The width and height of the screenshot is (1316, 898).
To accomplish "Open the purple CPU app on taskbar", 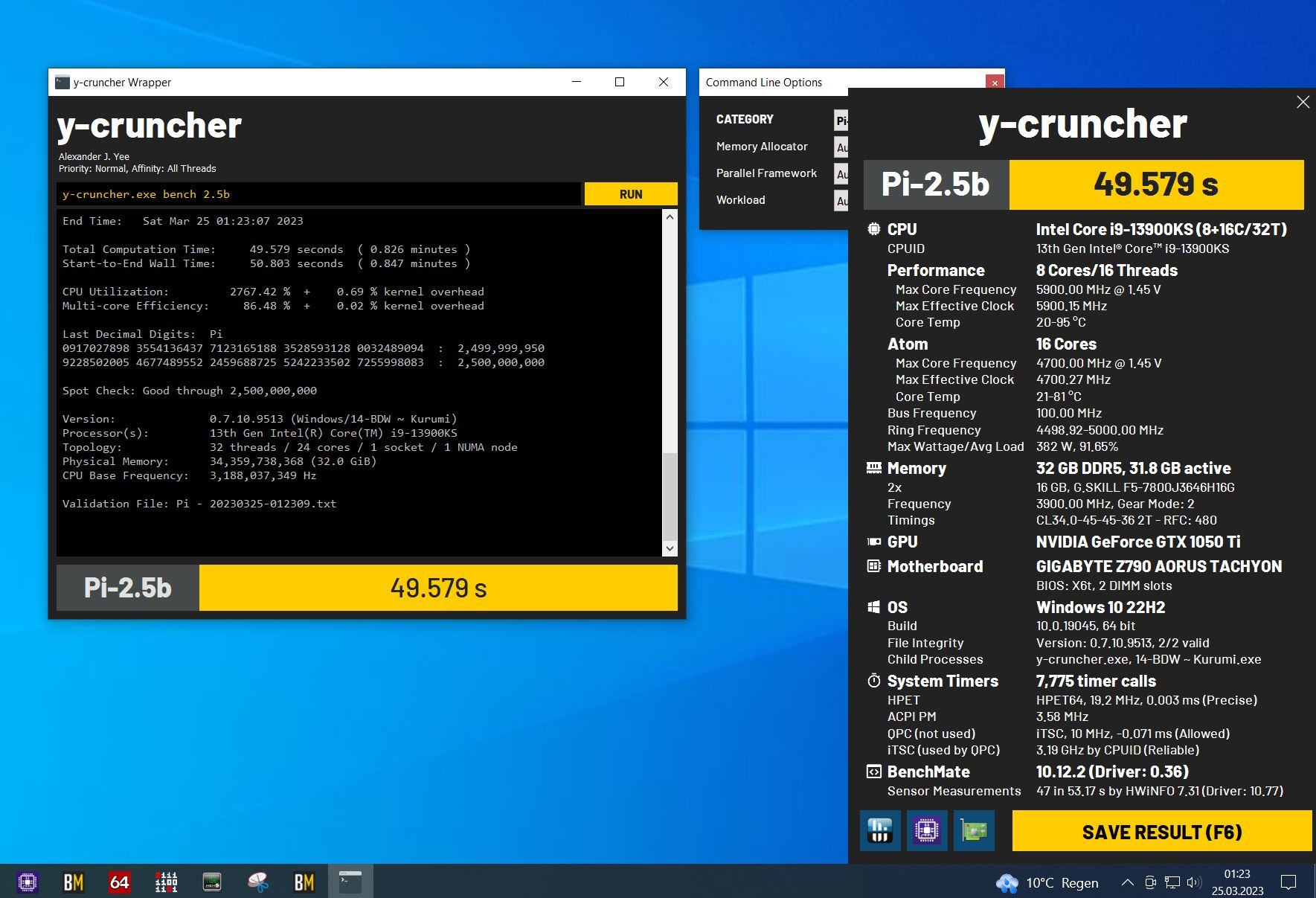I will coord(28,882).
